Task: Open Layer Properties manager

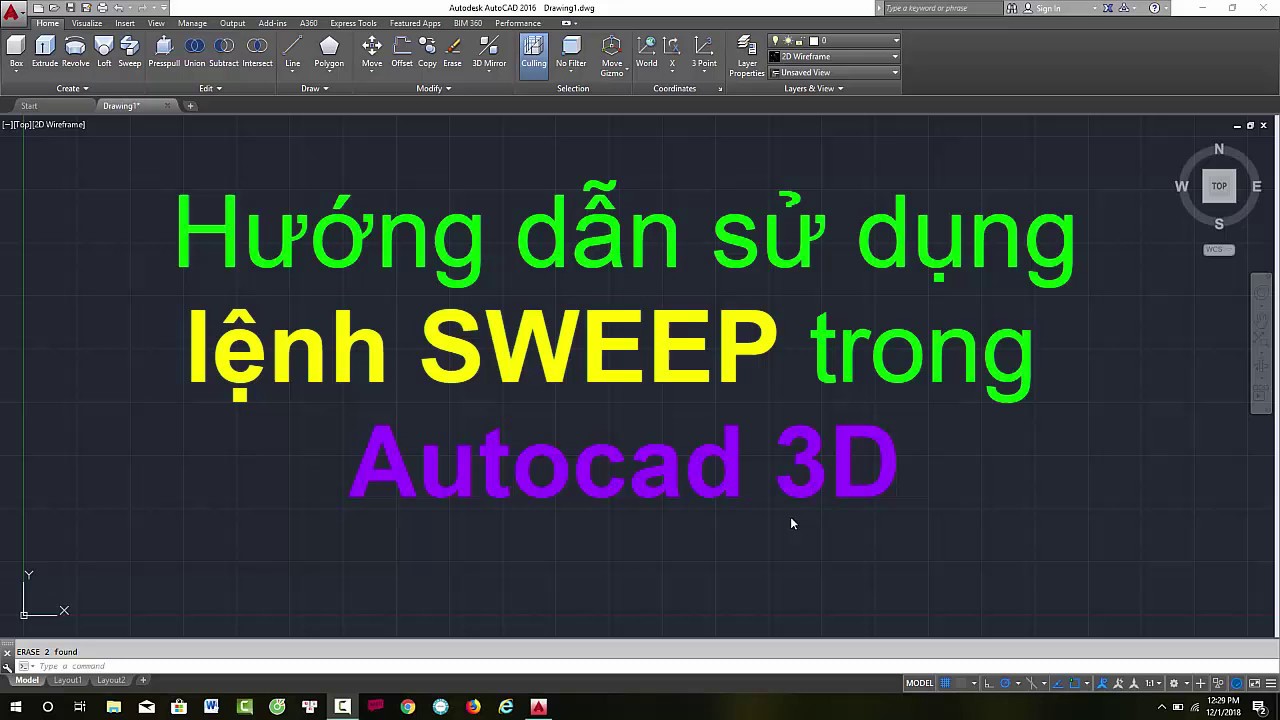Action: [x=747, y=56]
